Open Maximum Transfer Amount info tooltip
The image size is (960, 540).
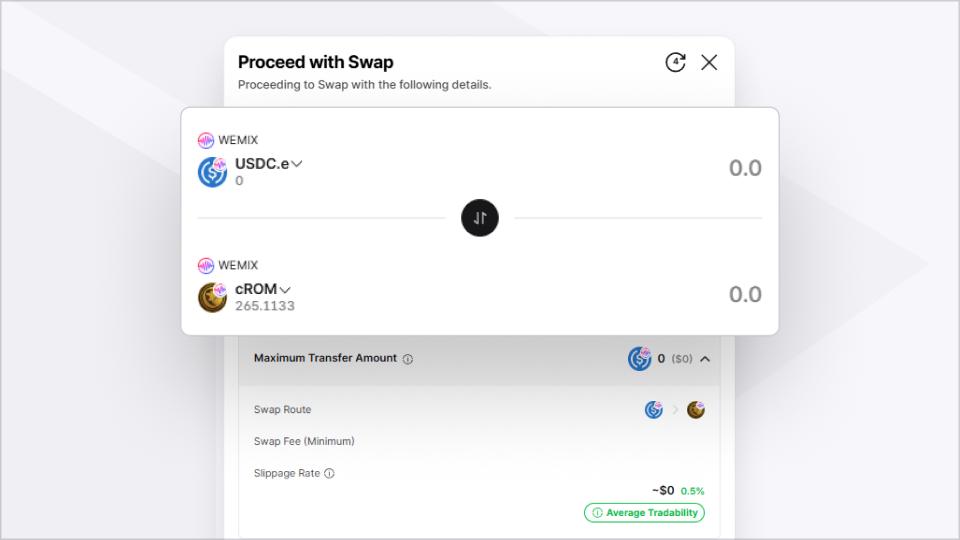pyautogui.click(x=408, y=359)
